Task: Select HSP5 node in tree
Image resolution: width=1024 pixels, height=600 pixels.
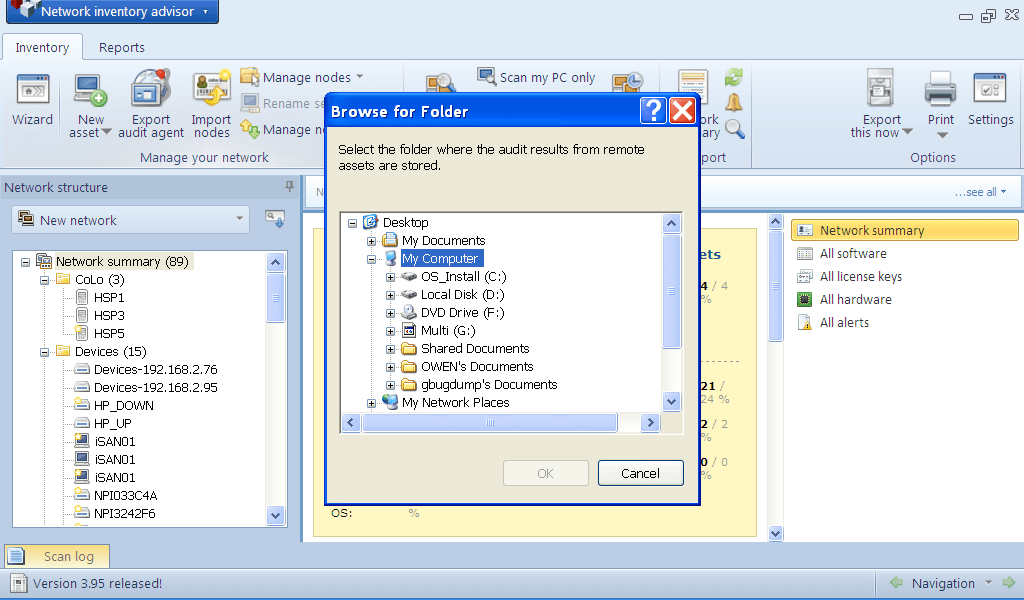Action: point(108,334)
